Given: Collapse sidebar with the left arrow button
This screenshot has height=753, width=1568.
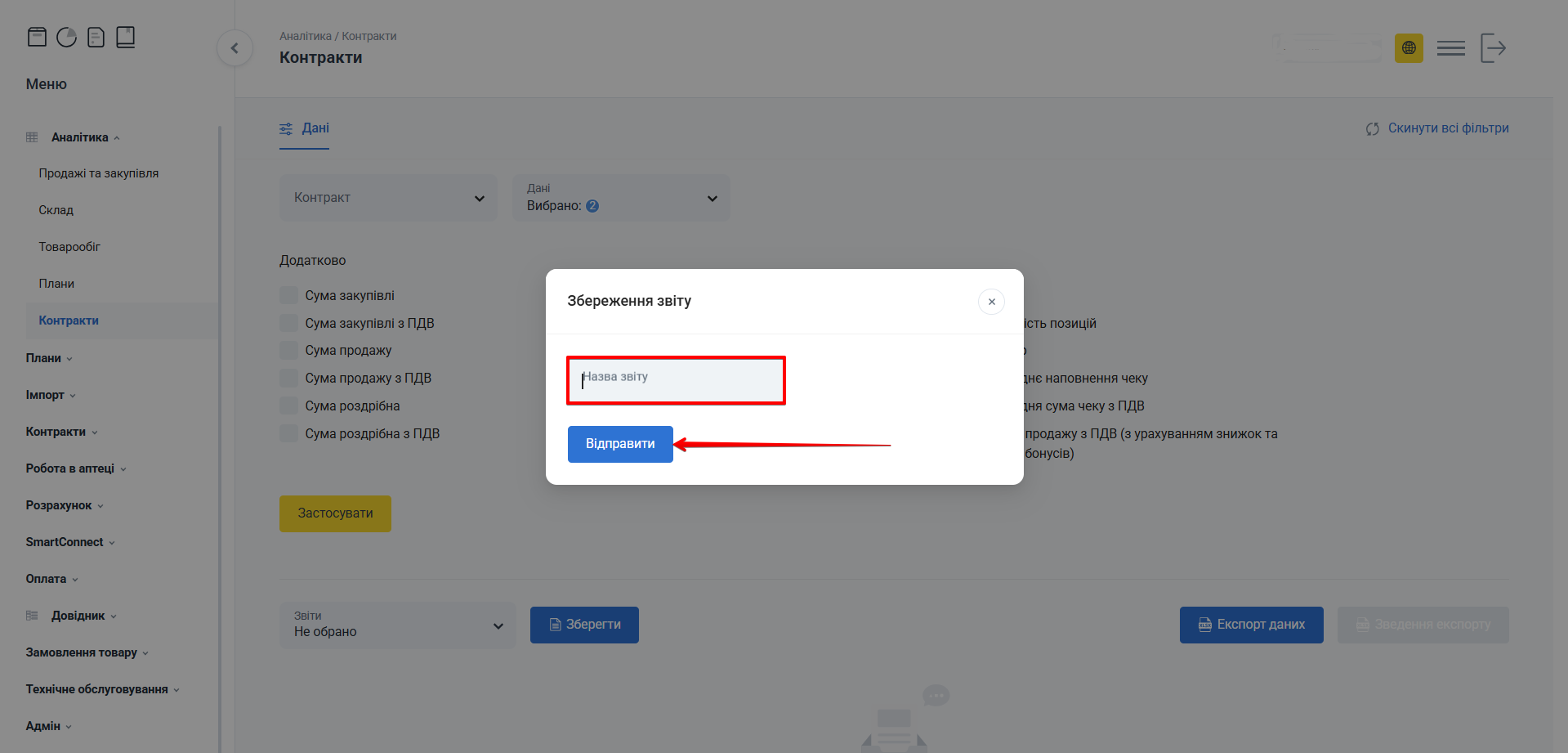Looking at the screenshot, I should [x=235, y=48].
